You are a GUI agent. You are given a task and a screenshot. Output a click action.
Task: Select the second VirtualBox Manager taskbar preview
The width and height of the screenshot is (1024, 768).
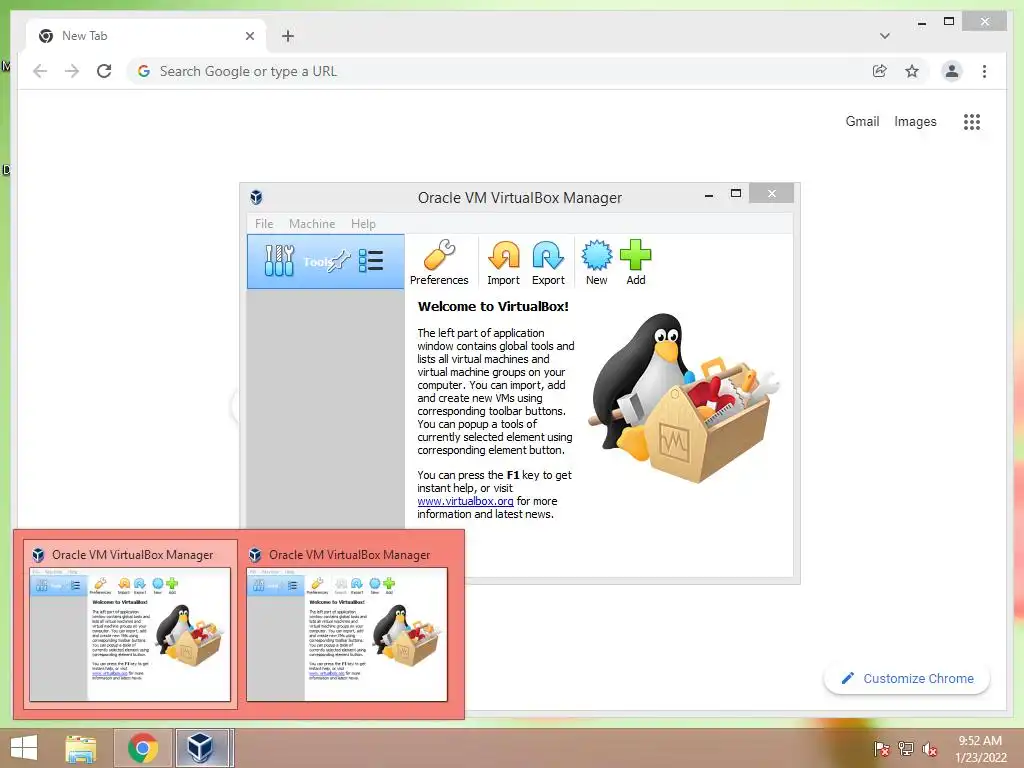point(347,624)
